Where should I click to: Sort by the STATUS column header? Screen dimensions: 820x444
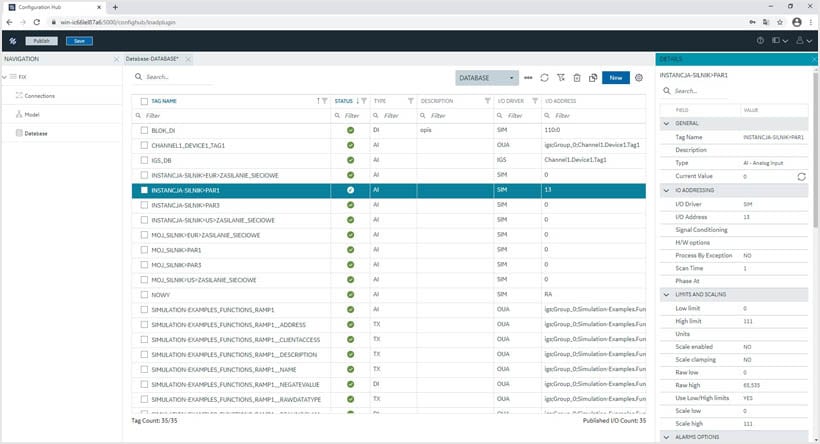(x=344, y=101)
